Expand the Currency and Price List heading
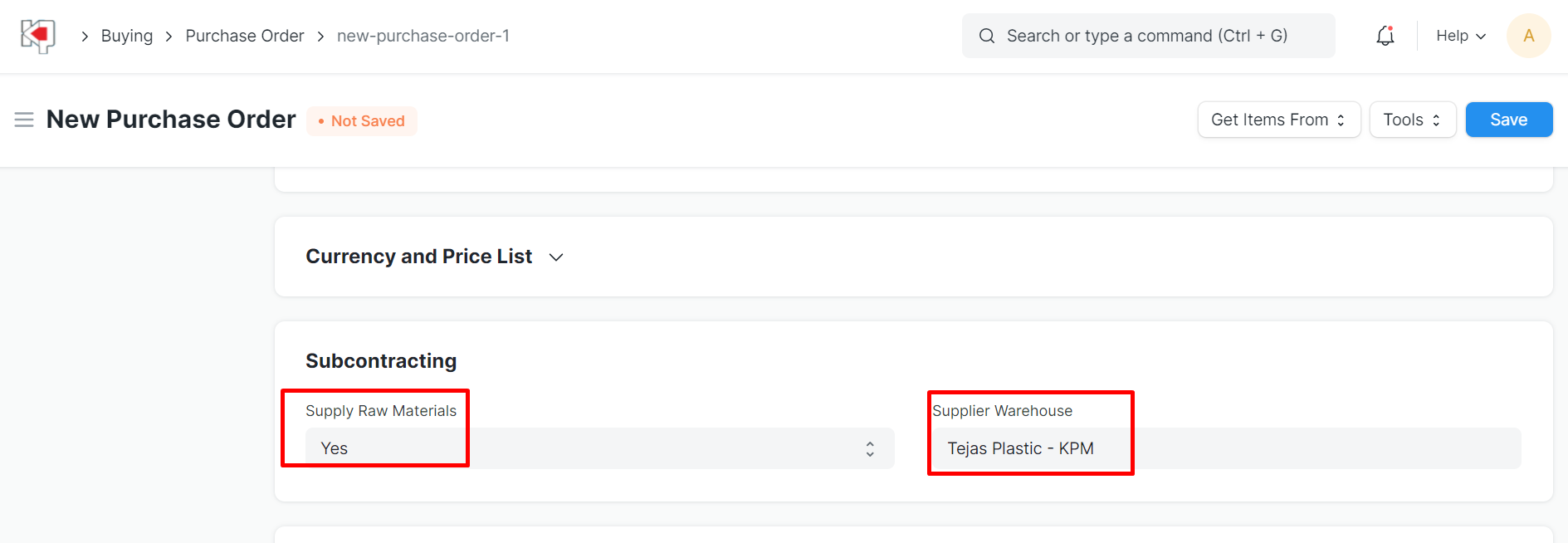This screenshot has height=543, width=1568. [x=418, y=257]
